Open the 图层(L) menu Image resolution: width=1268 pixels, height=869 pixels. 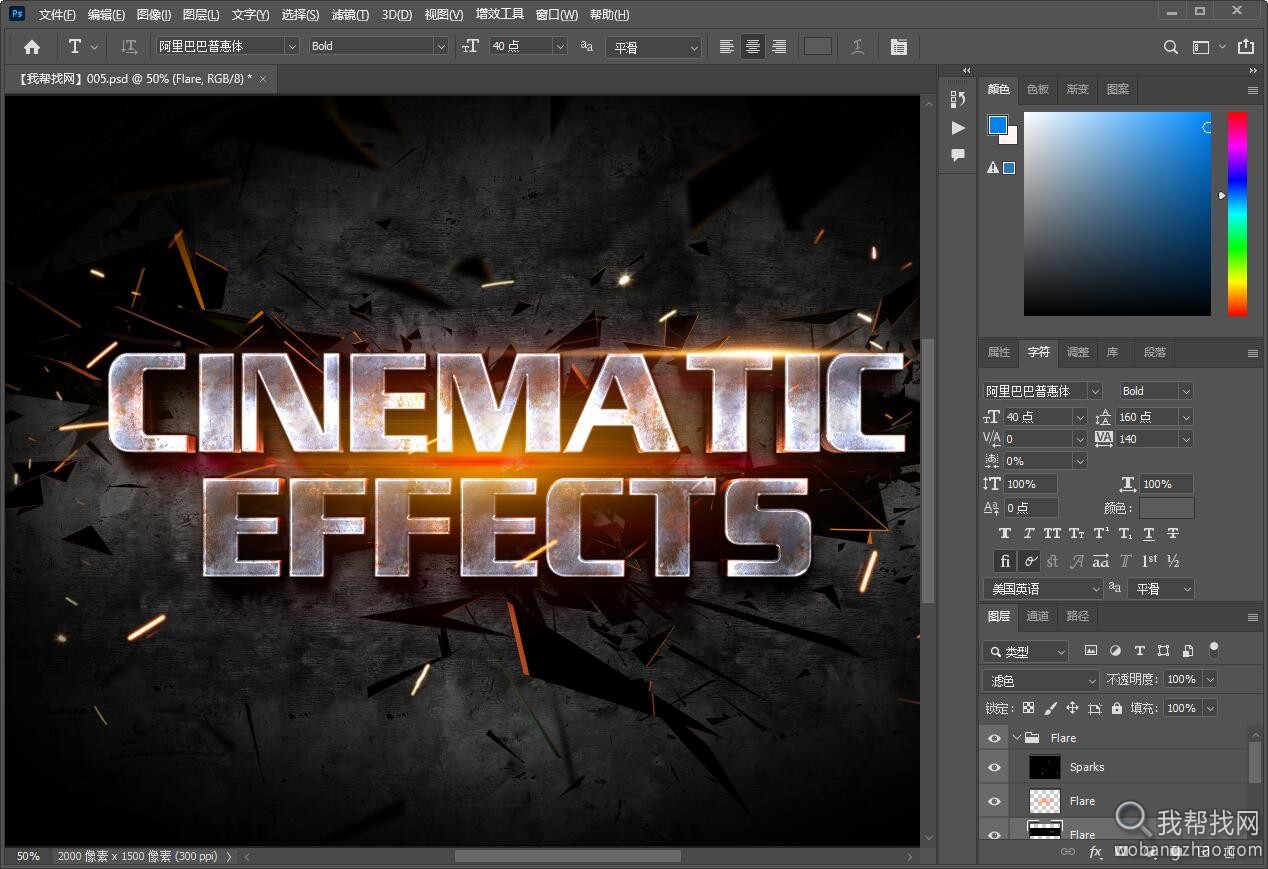[x=201, y=15]
